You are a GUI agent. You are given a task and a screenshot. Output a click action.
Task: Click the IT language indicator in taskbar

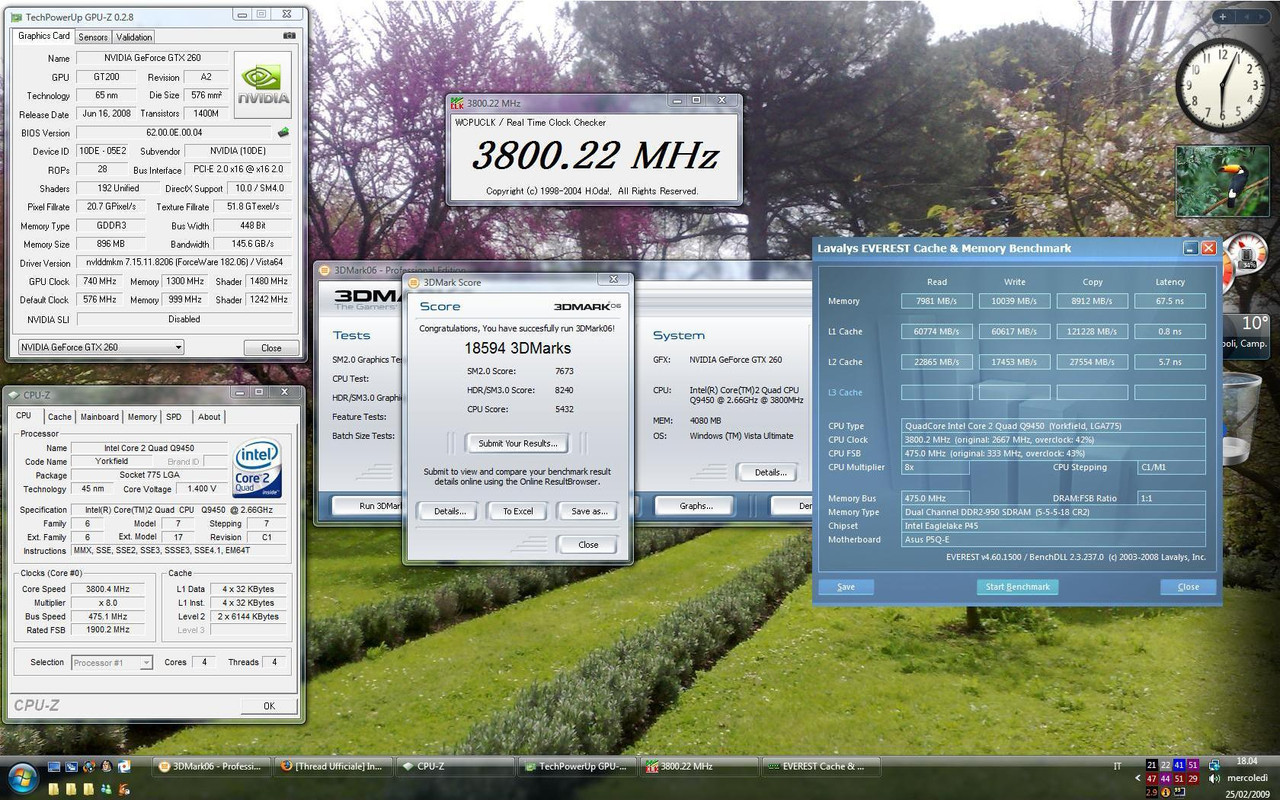click(x=1118, y=766)
